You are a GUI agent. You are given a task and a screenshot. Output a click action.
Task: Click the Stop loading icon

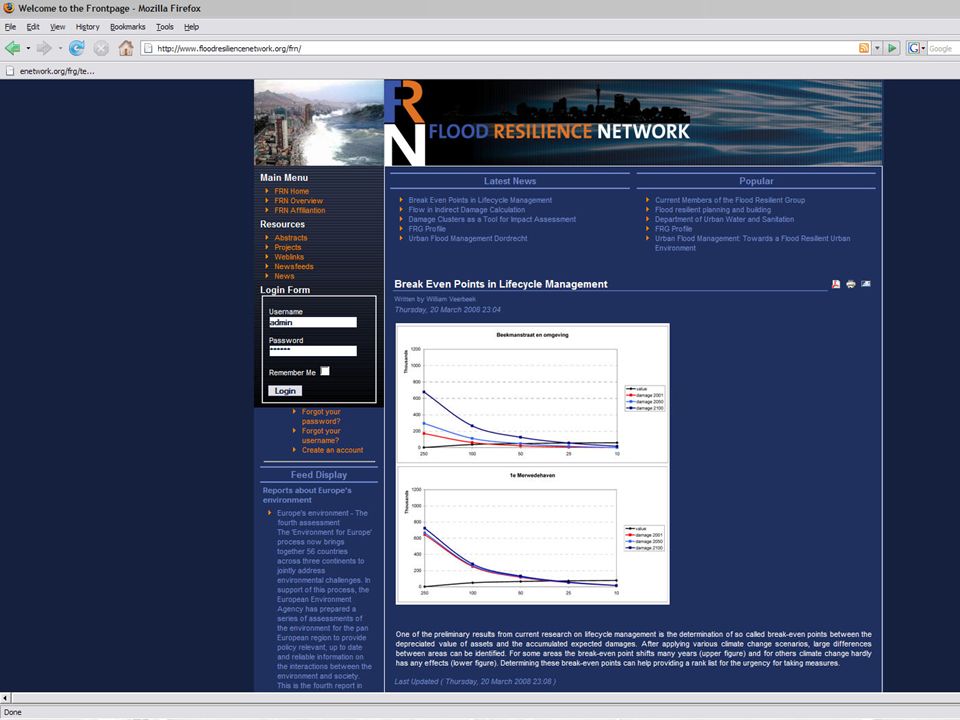pos(101,48)
